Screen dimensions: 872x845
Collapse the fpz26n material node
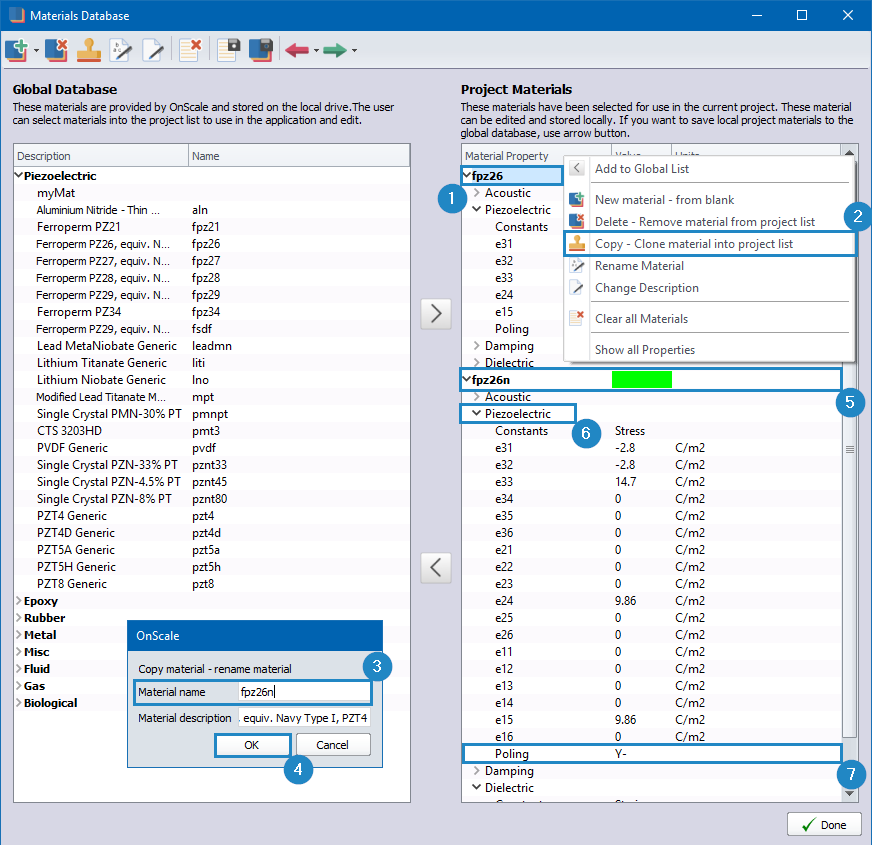pos(467,379)
